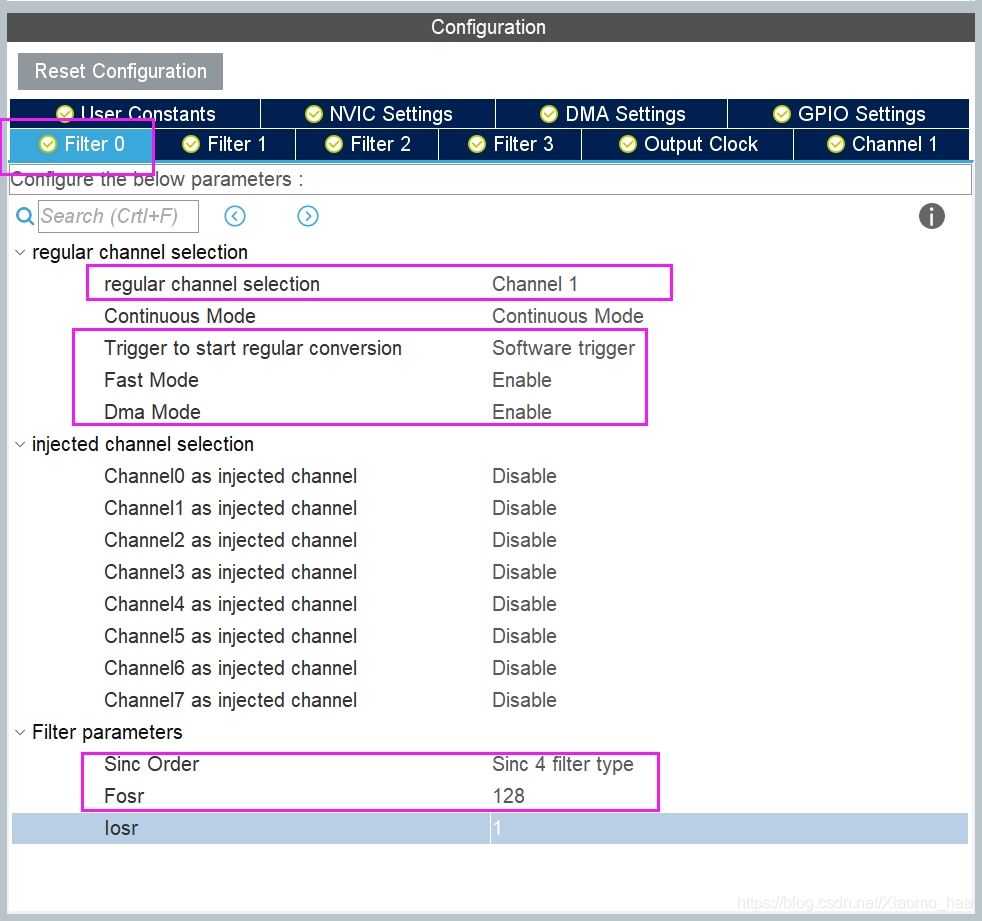Select Channel5 as injected channel label
The width and height of the screenshot is (982, 921).
click(x=230, y=636)
